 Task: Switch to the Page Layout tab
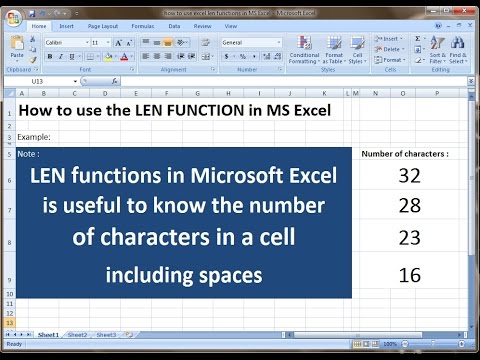point(103,26)
